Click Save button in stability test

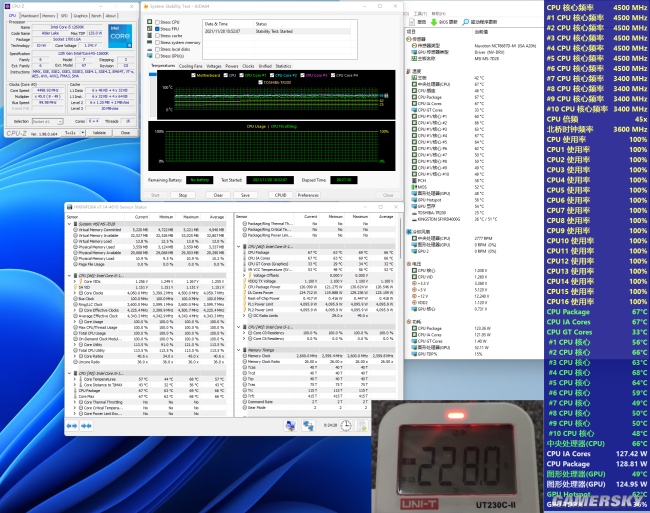coord(245,195)
